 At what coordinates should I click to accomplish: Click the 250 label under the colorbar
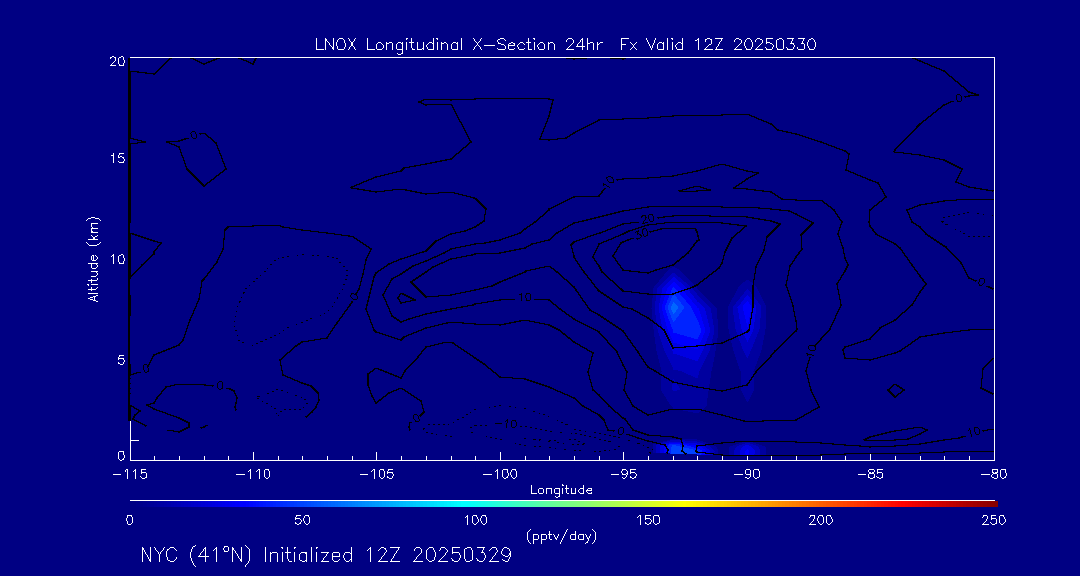point(995,520)
